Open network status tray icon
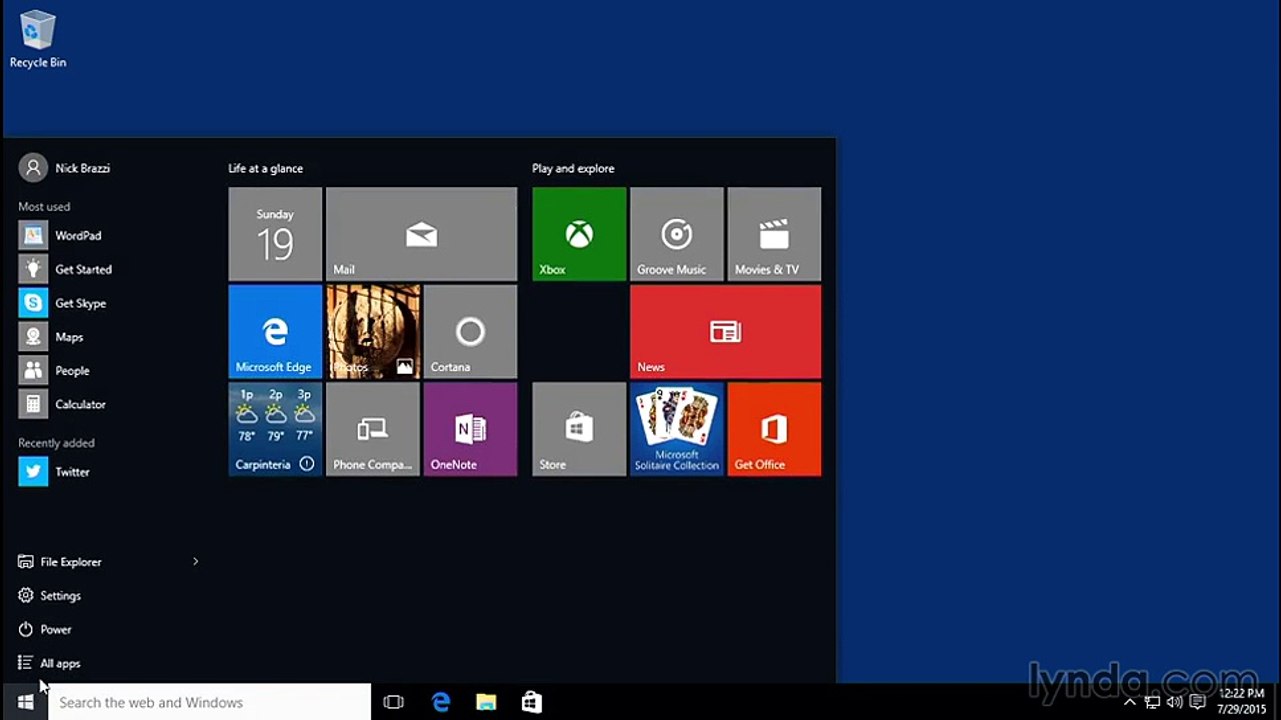1281x720 pixels. click(1152, 703)
